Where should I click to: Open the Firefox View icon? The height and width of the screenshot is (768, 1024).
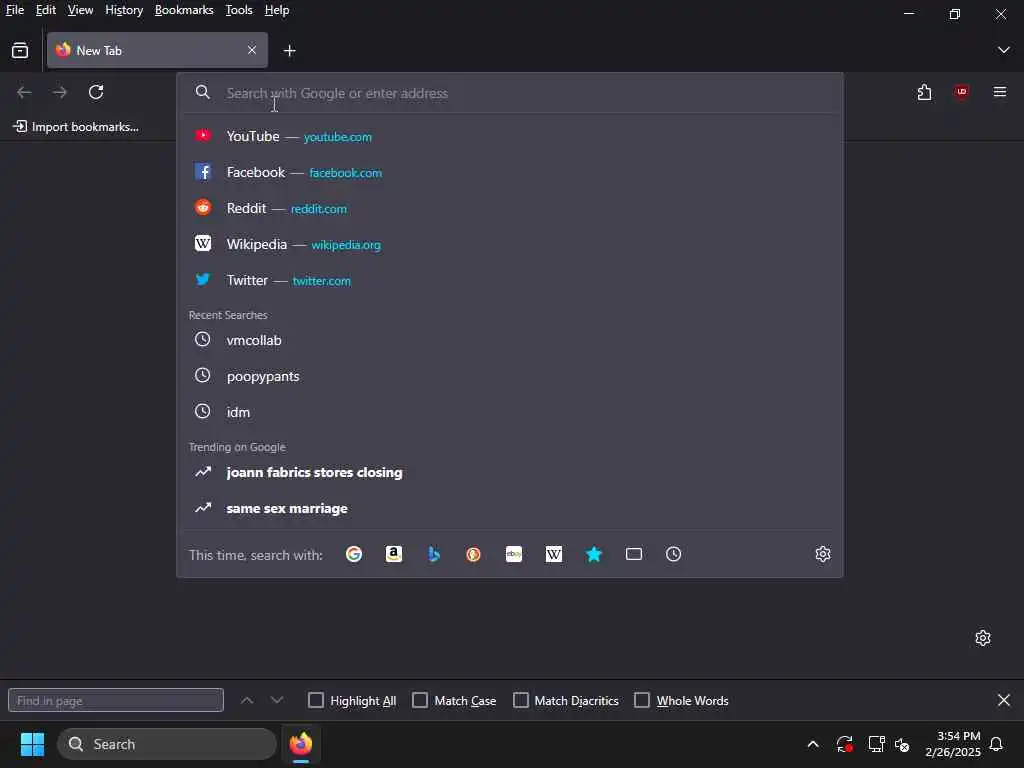point(20,50)
